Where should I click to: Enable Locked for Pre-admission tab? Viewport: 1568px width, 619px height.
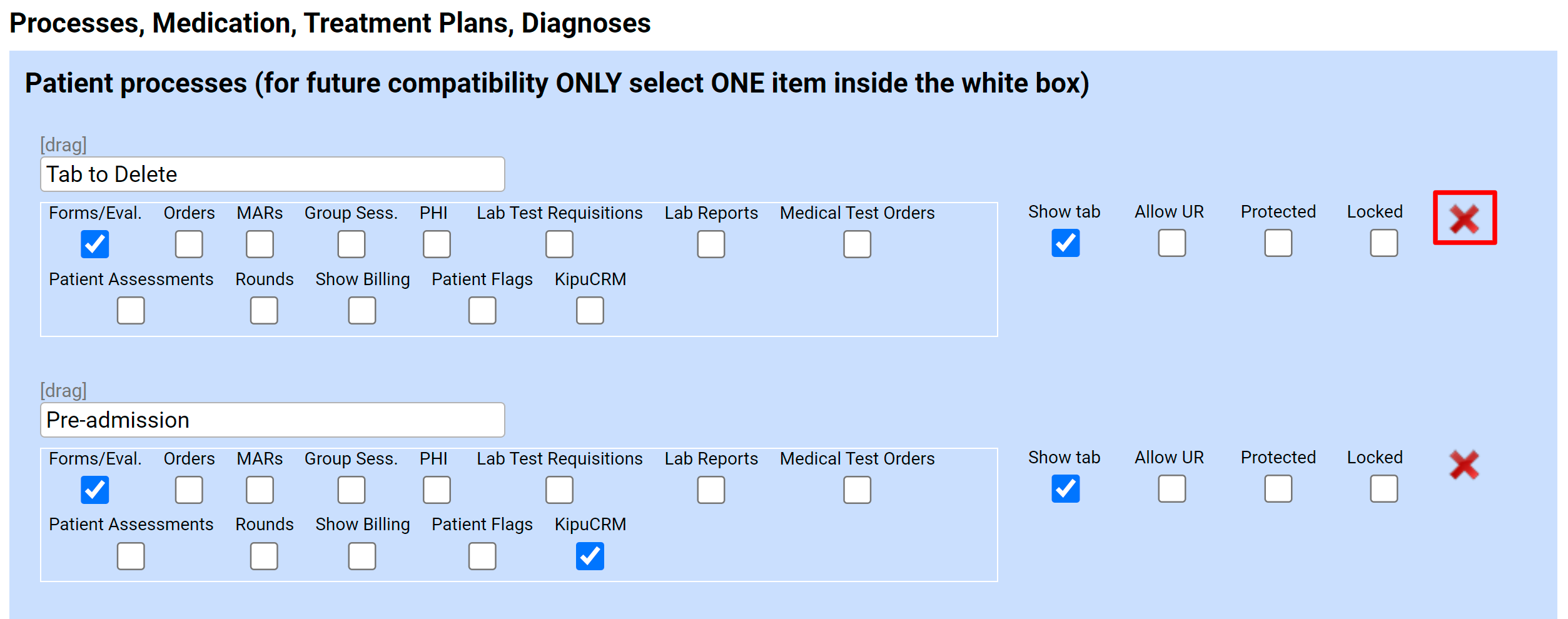click(1383, 490)
